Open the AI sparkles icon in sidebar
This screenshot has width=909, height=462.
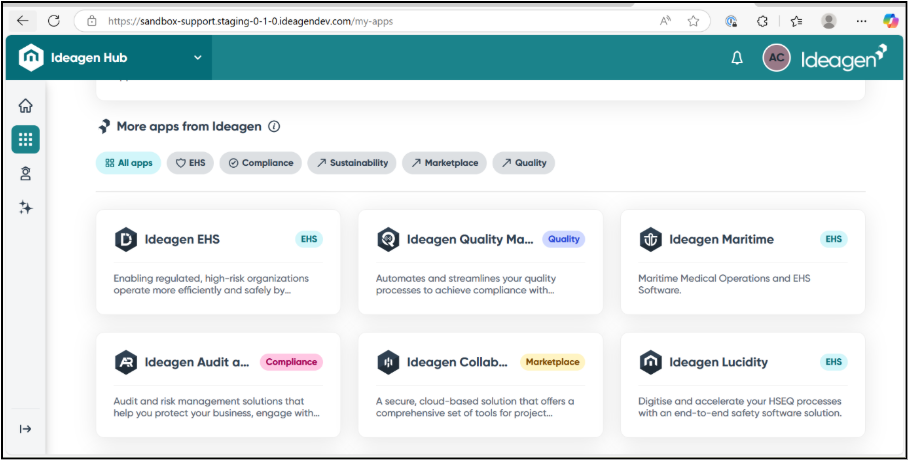click(26, 208)
